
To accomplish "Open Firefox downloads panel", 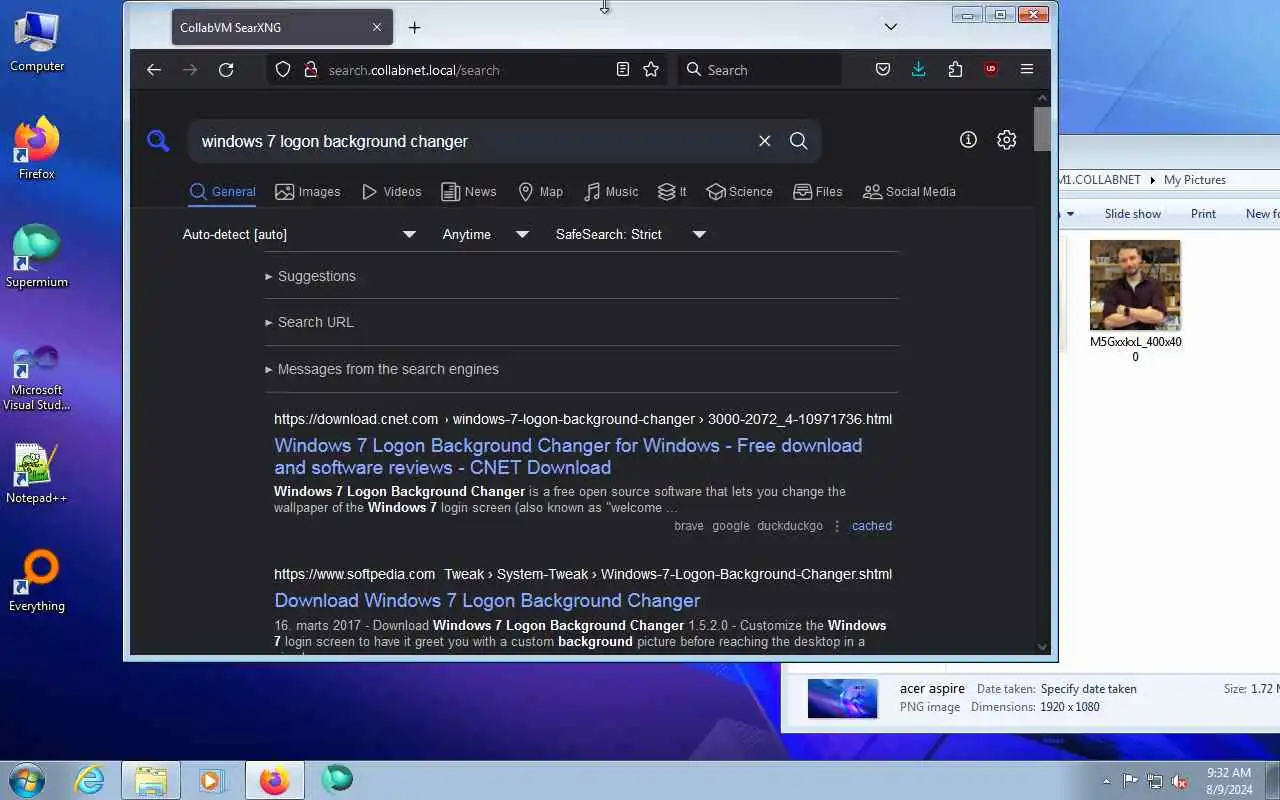I will 919,70.
